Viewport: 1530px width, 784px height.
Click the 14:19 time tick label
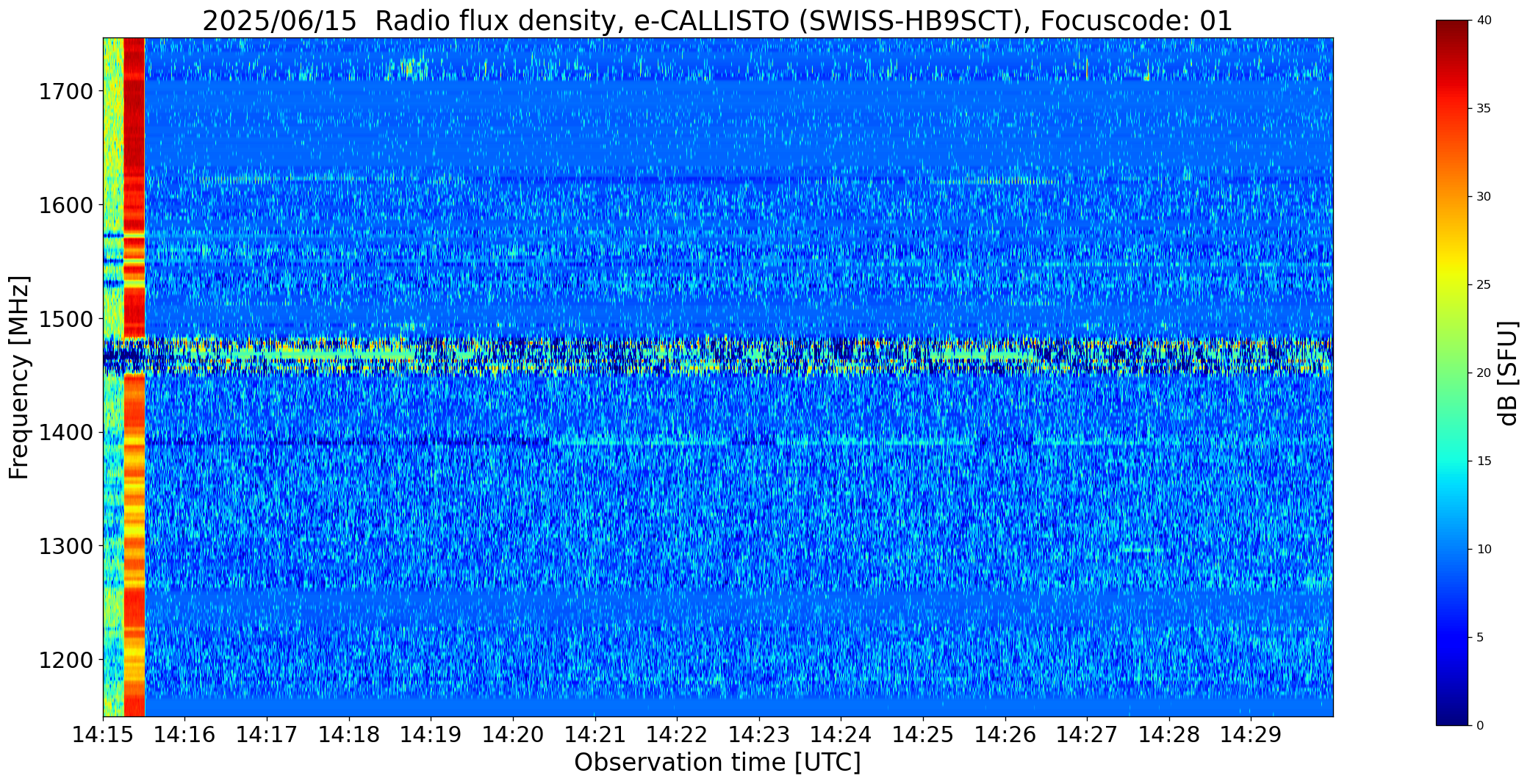coord(431,734)
